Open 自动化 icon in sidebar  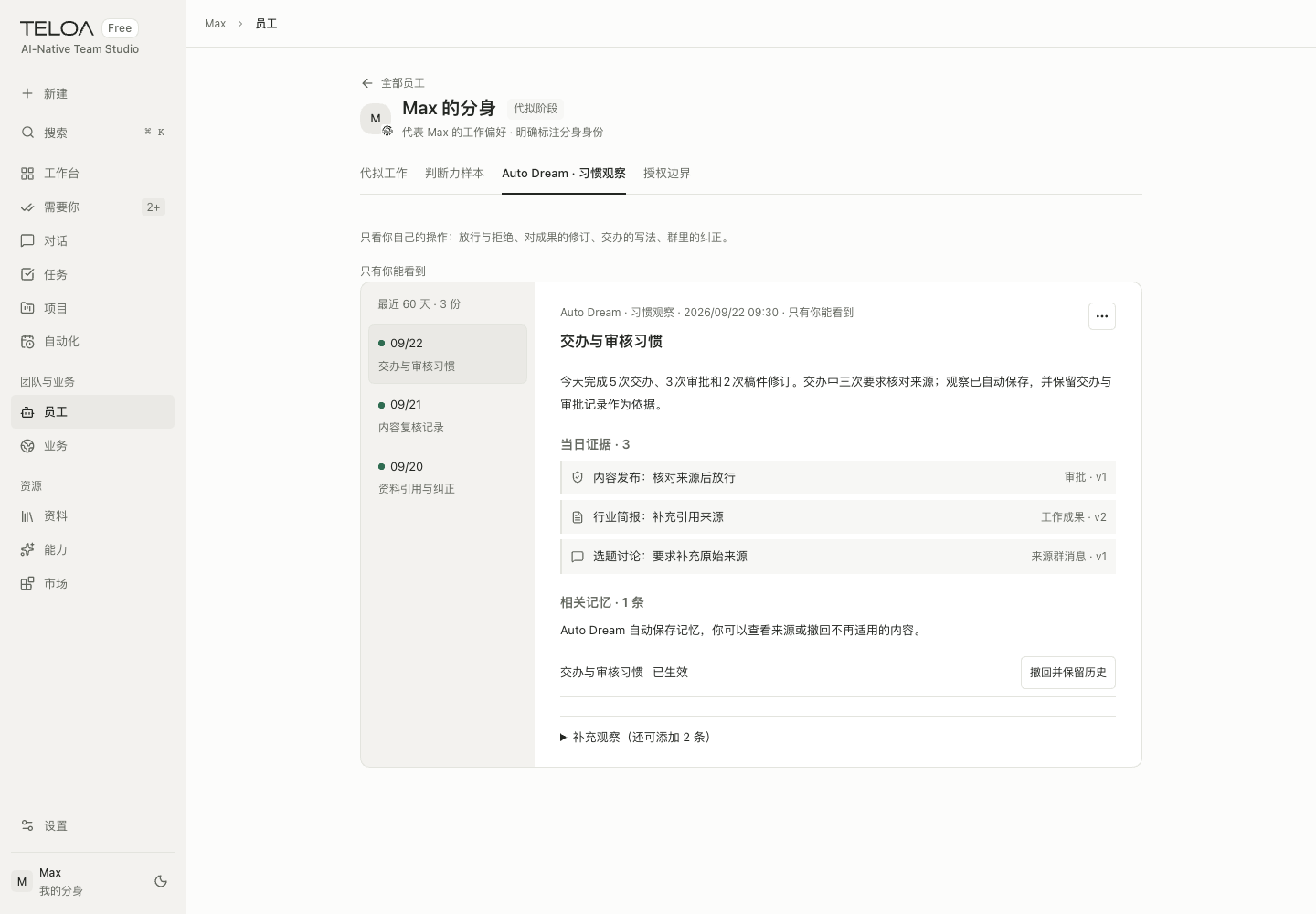tap(27, 342)
